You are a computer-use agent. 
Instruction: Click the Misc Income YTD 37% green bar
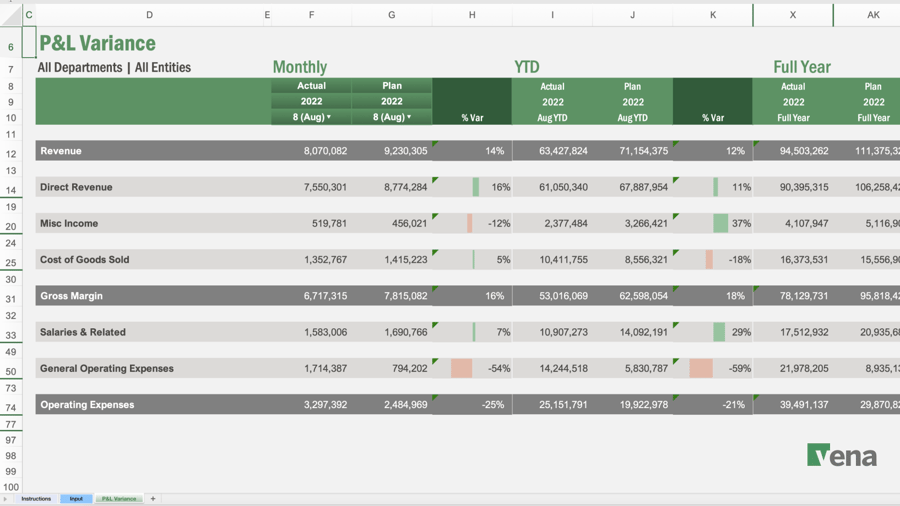click(720, 223)
